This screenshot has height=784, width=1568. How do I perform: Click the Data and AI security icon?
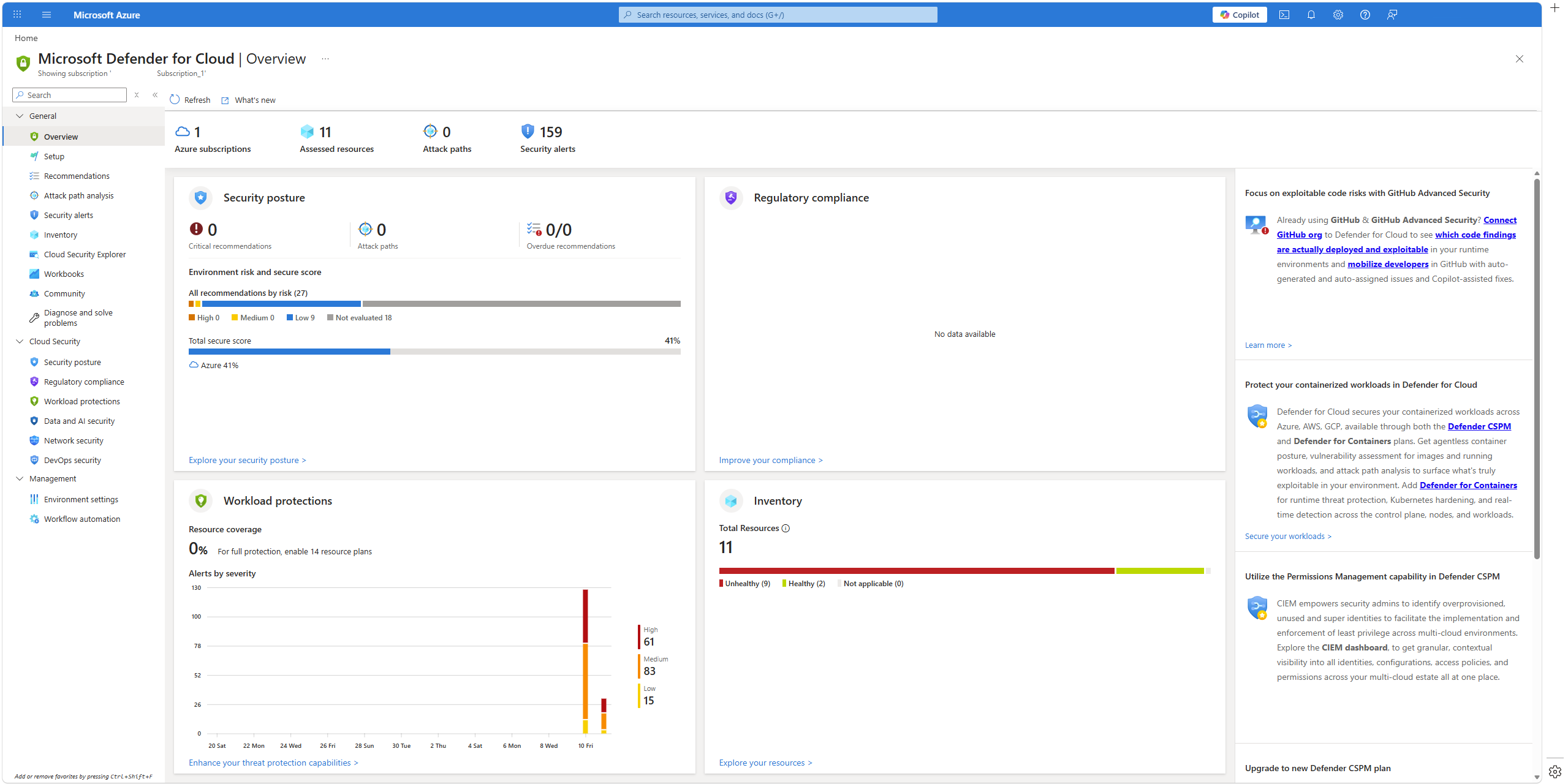click(34, 421)
